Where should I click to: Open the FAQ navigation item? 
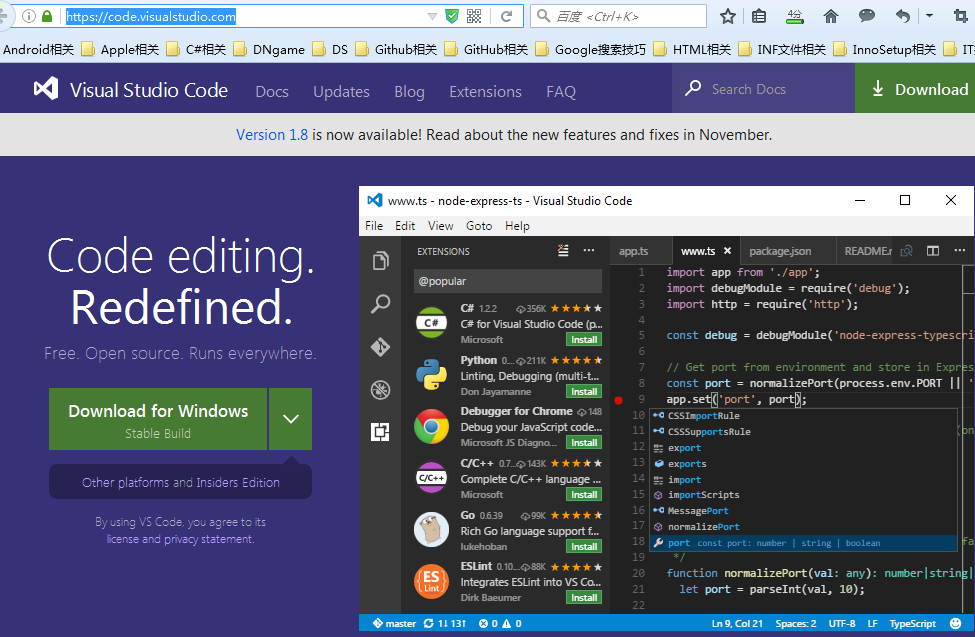[x=561, y=91]
